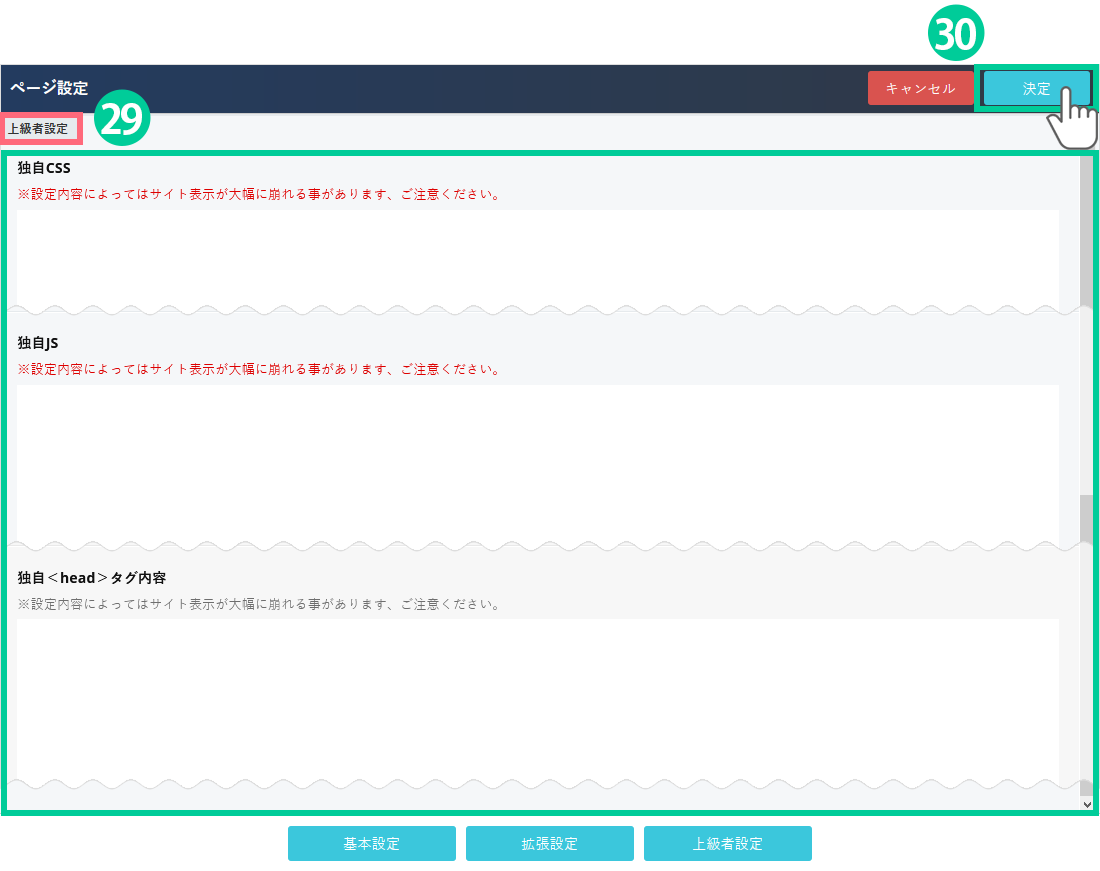The height and width of the screenshot is (871, 1100).
Task: Click the 独自CSS section heading
Action: coord(44,168)
